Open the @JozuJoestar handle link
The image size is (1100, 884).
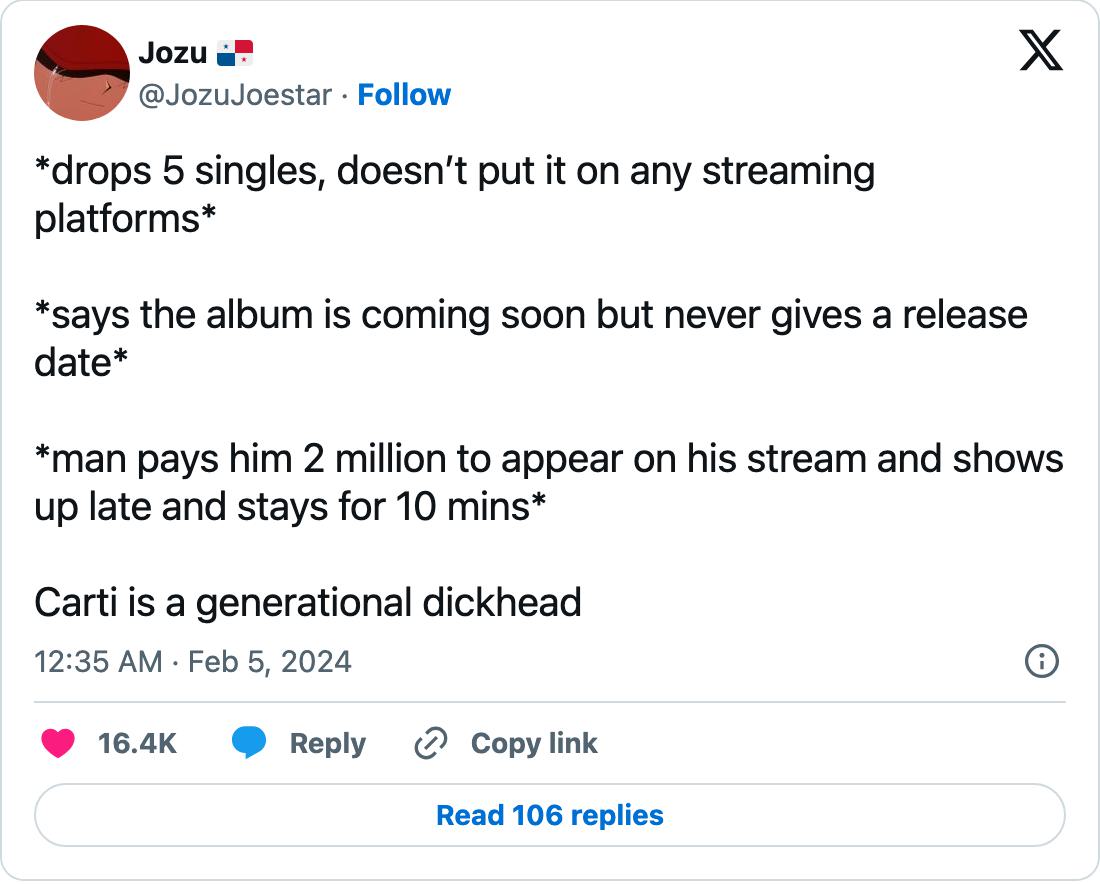coord(235,95)
